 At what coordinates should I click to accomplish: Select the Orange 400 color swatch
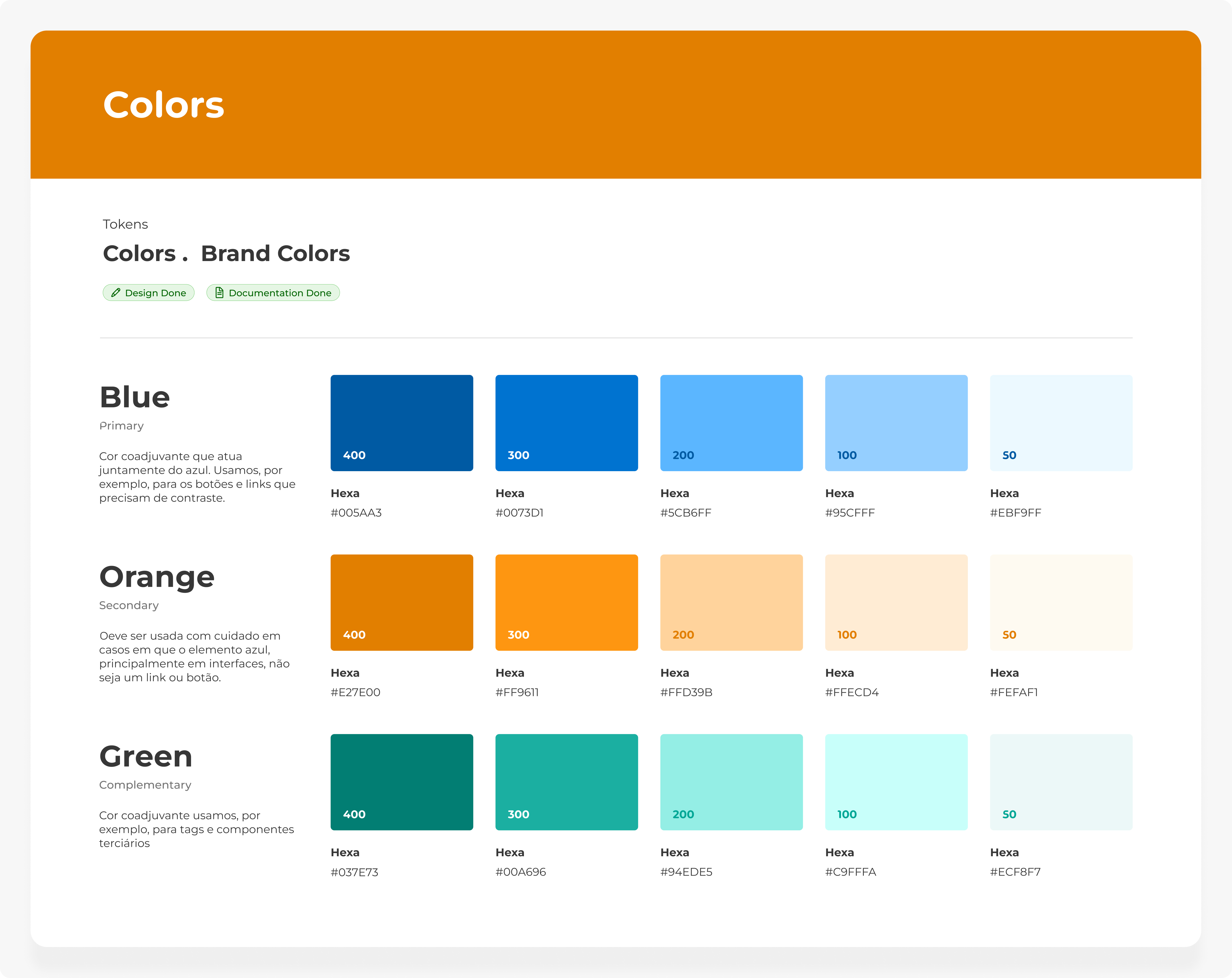(x=401, y=603)
